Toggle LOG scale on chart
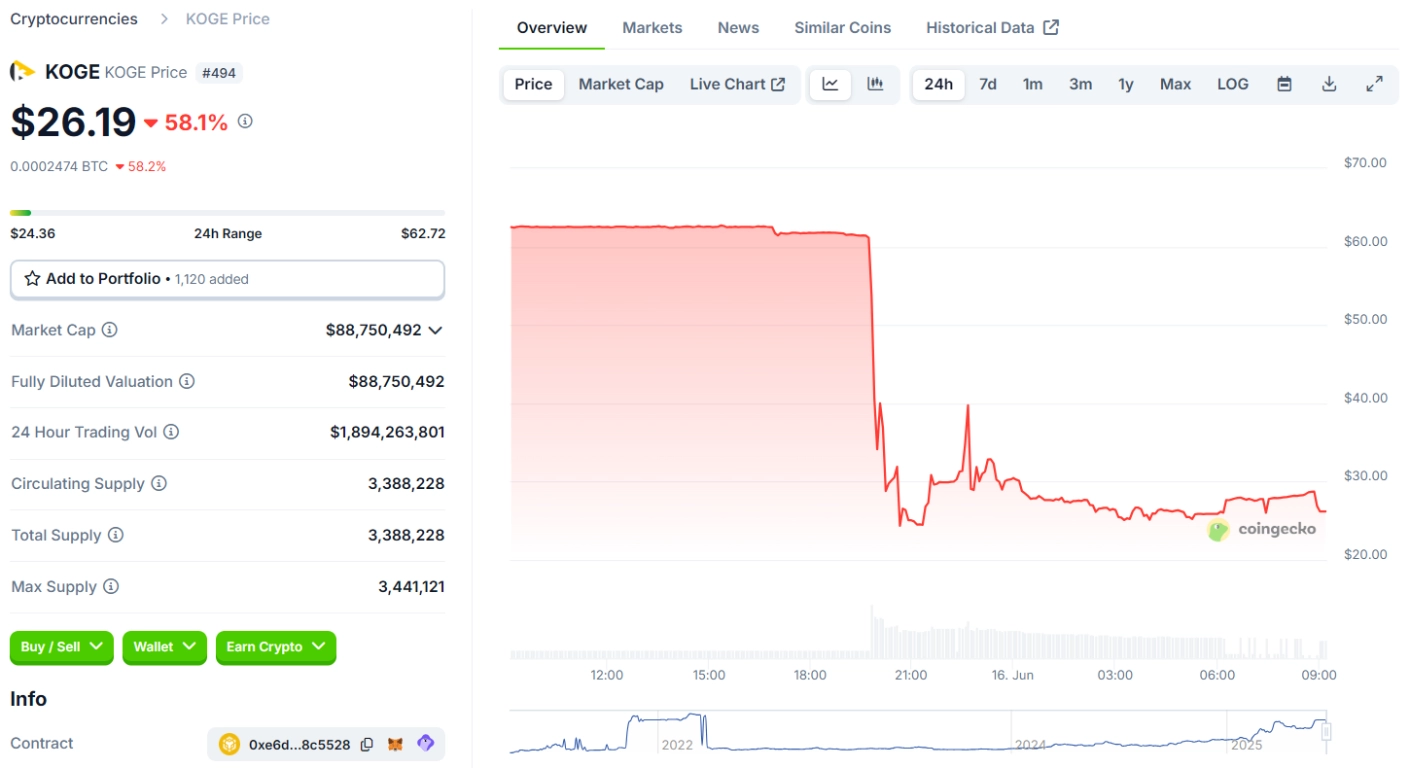This screenshot has width=1410, height=768. 1232,84
